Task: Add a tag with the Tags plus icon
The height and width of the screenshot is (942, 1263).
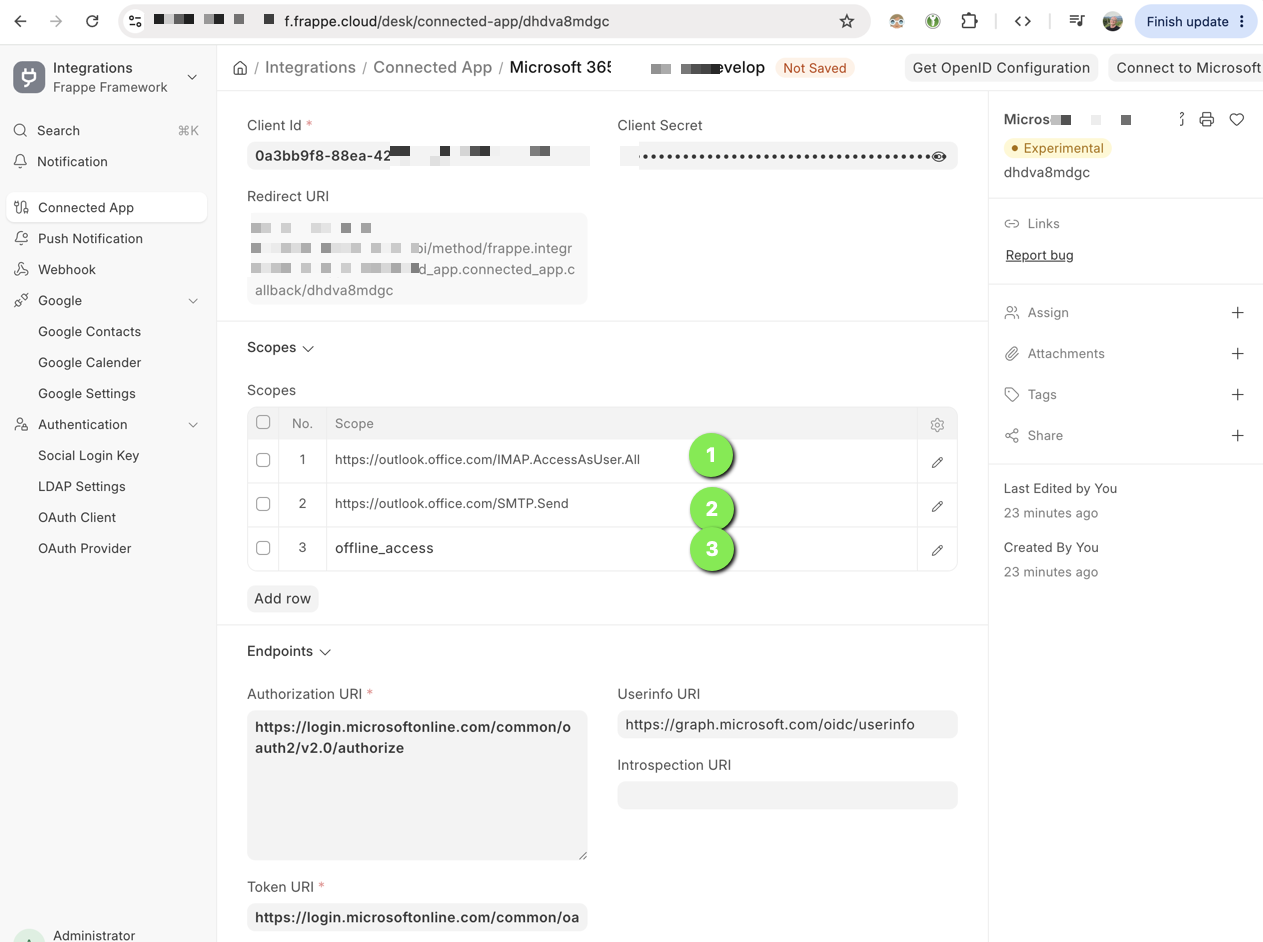Action: pos(1237,395)
